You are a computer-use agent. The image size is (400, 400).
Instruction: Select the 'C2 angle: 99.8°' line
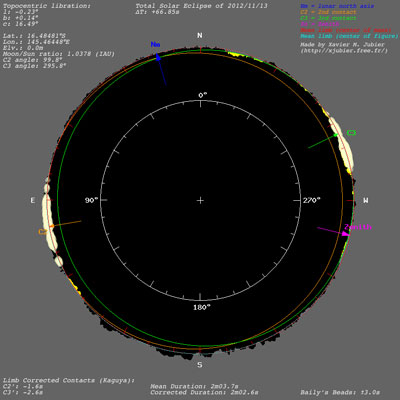pyautogui.click(x=33, y=60)
